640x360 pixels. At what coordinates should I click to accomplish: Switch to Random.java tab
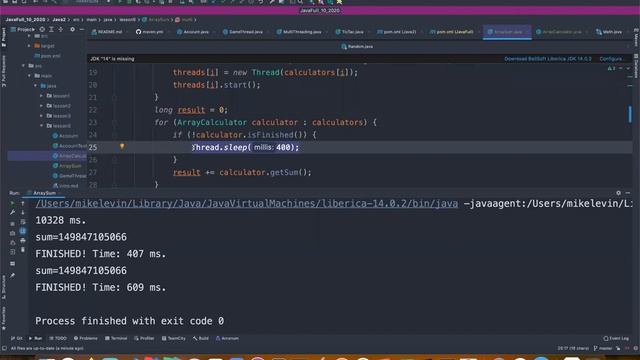click(x=357, y=47)
